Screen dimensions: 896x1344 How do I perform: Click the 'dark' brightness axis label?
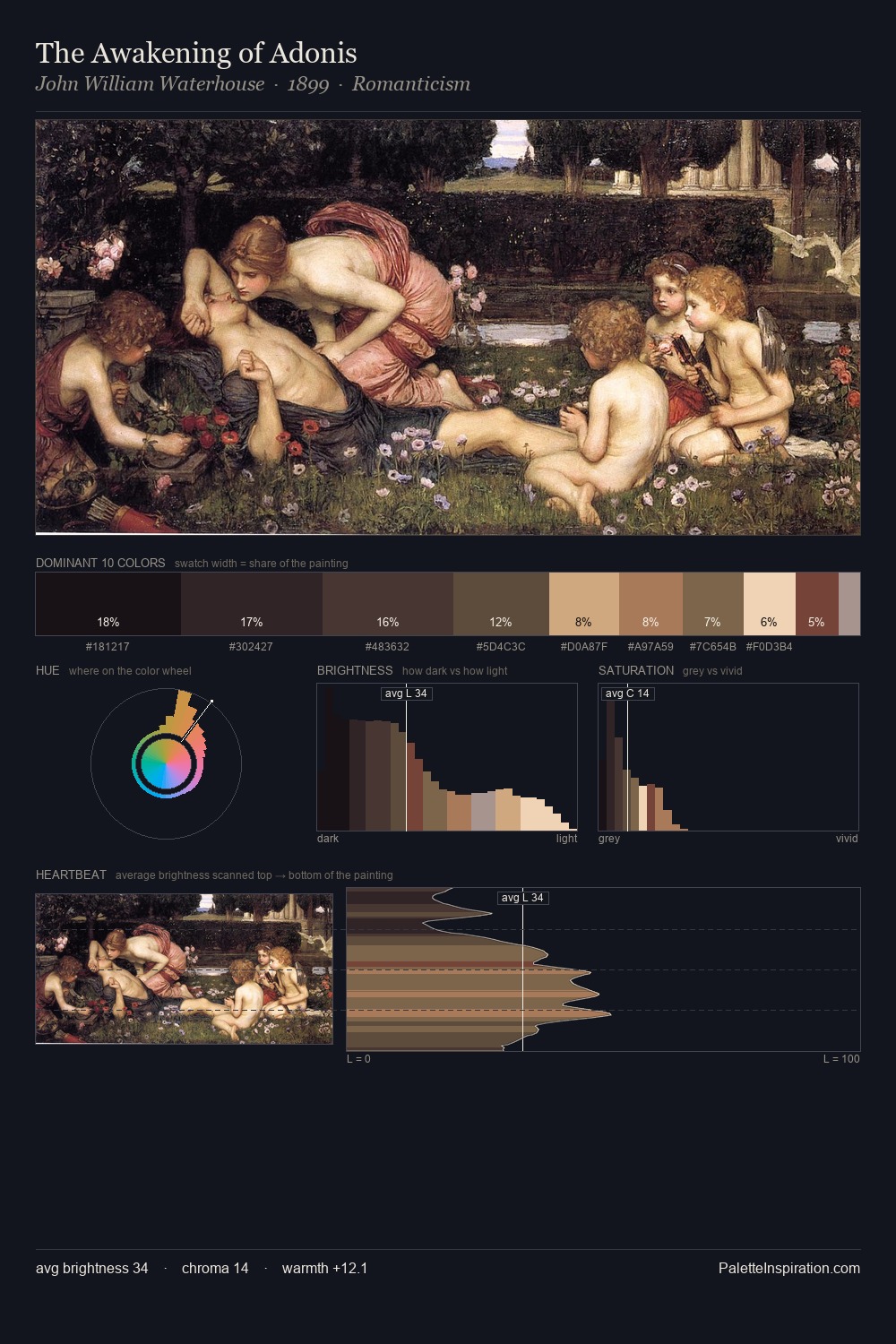[x=328, y=839]
